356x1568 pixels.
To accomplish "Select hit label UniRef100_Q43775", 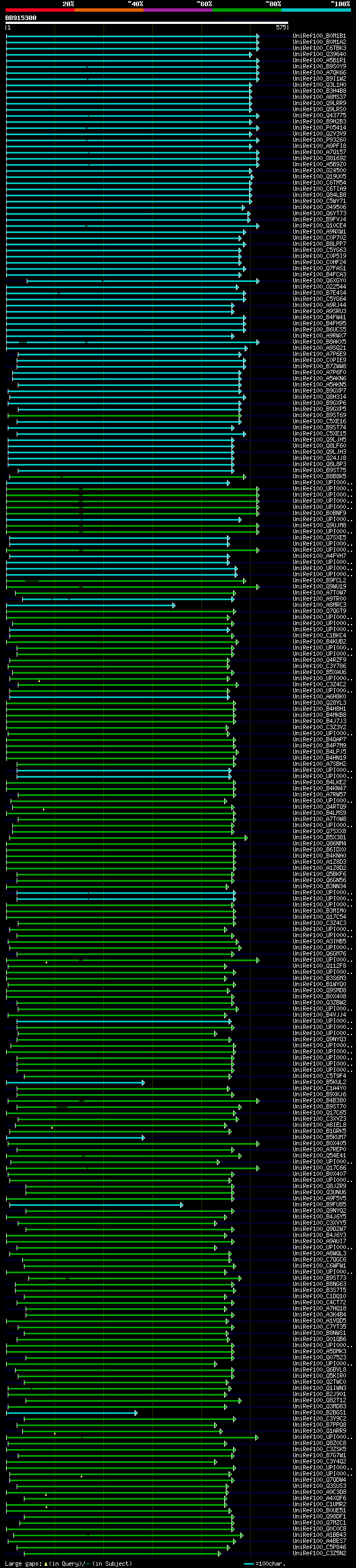I will point(319,116).
